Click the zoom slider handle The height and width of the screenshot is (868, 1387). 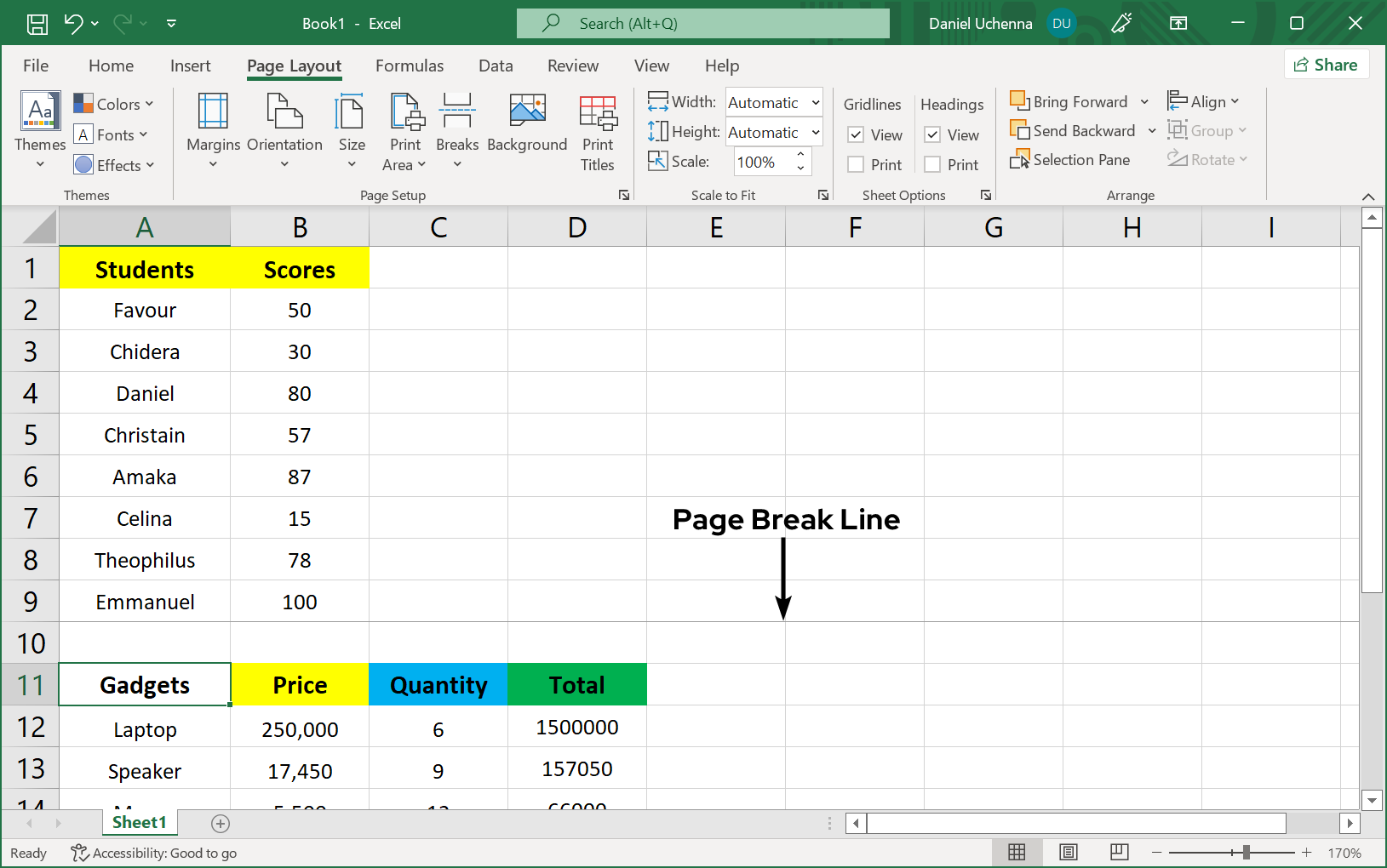click(1246, 852)
